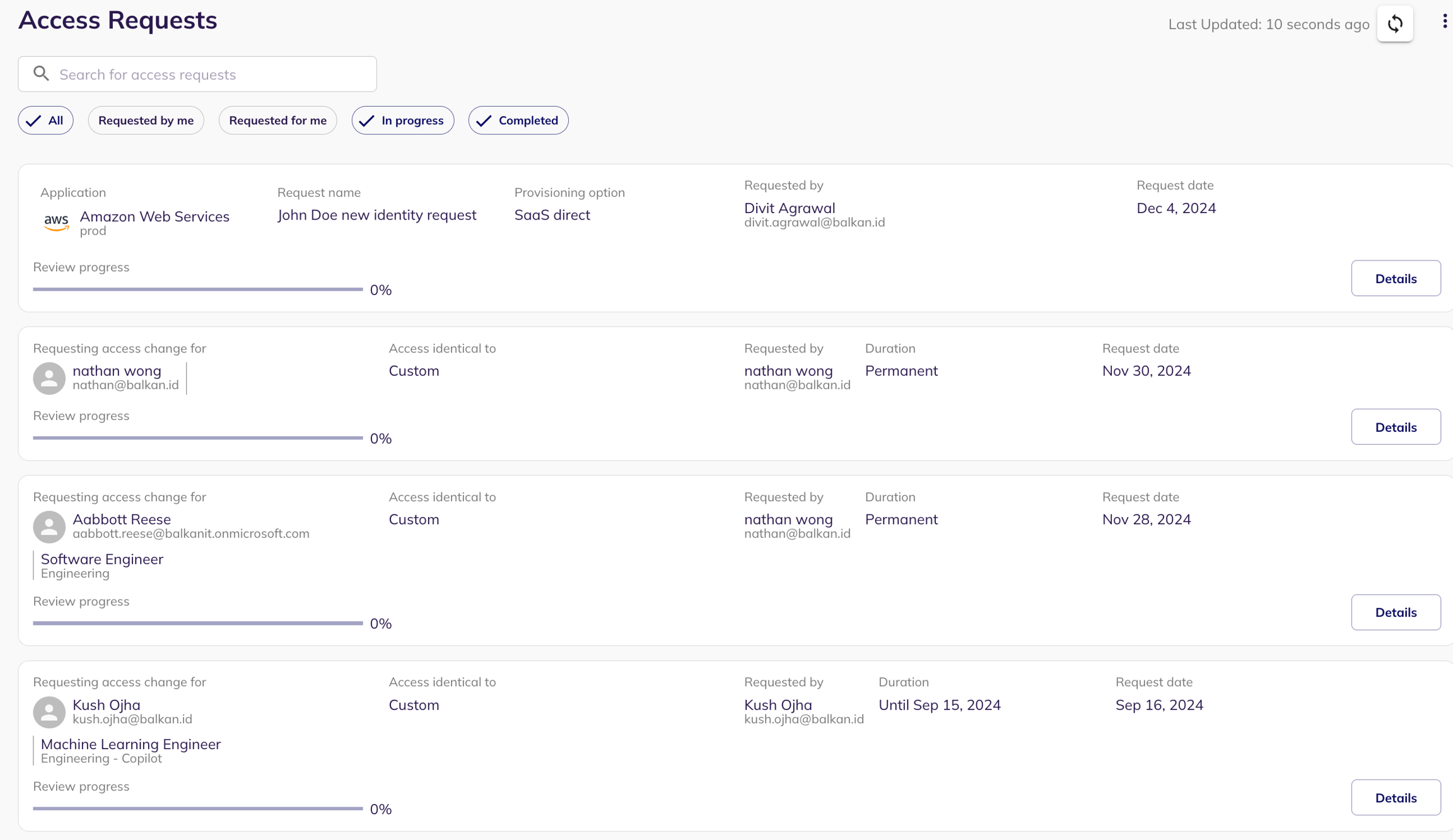Click Kush Ojha's review progress bar

197,808
